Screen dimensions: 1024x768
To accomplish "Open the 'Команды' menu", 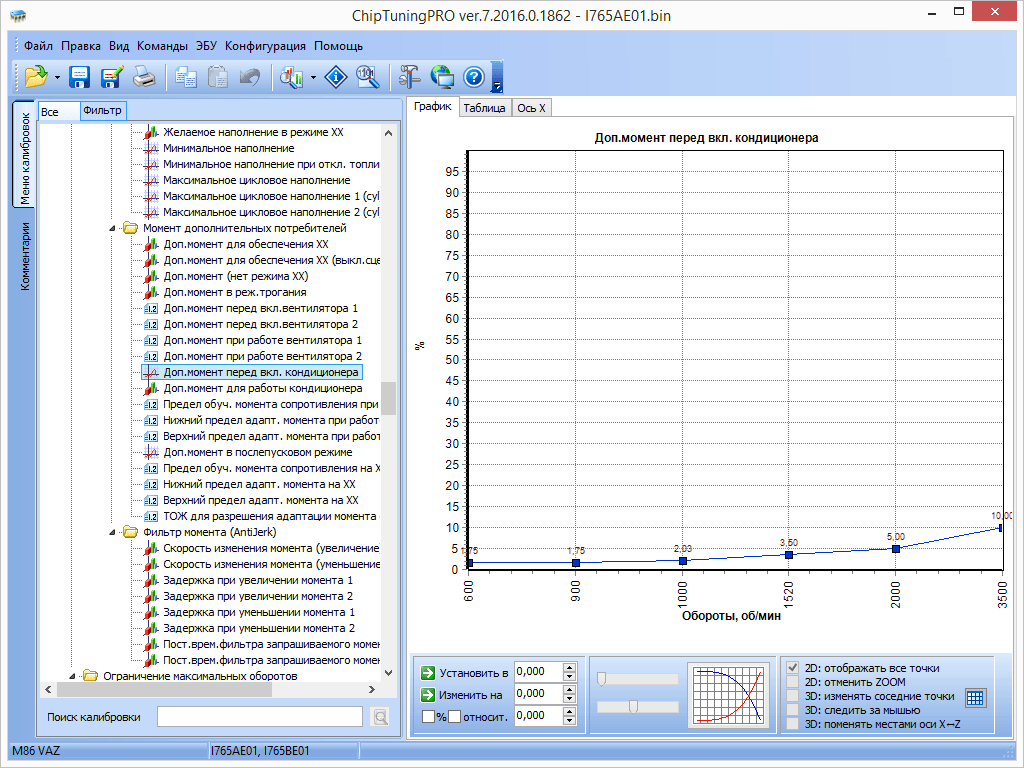I will tap(162, 46).
